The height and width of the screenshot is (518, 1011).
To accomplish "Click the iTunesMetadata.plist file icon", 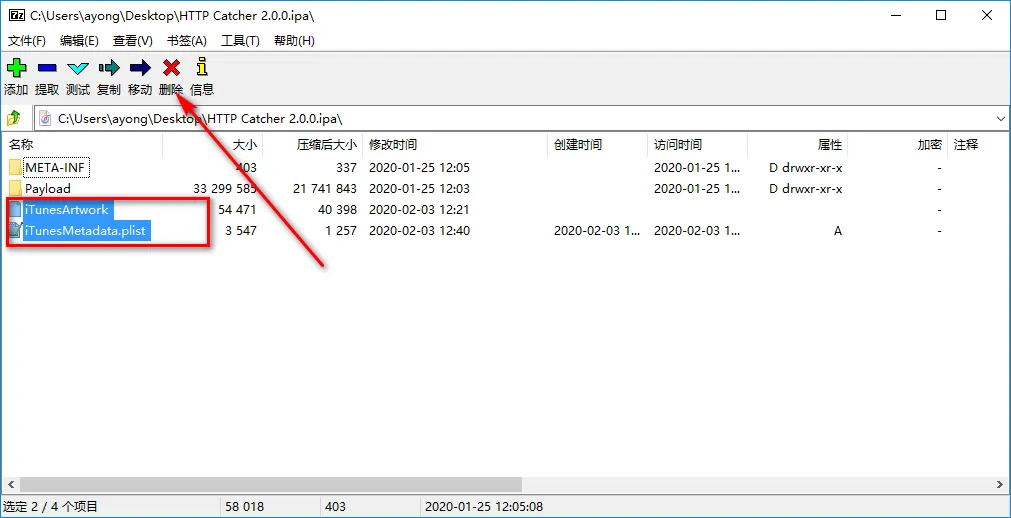I will tap(15, 230).
